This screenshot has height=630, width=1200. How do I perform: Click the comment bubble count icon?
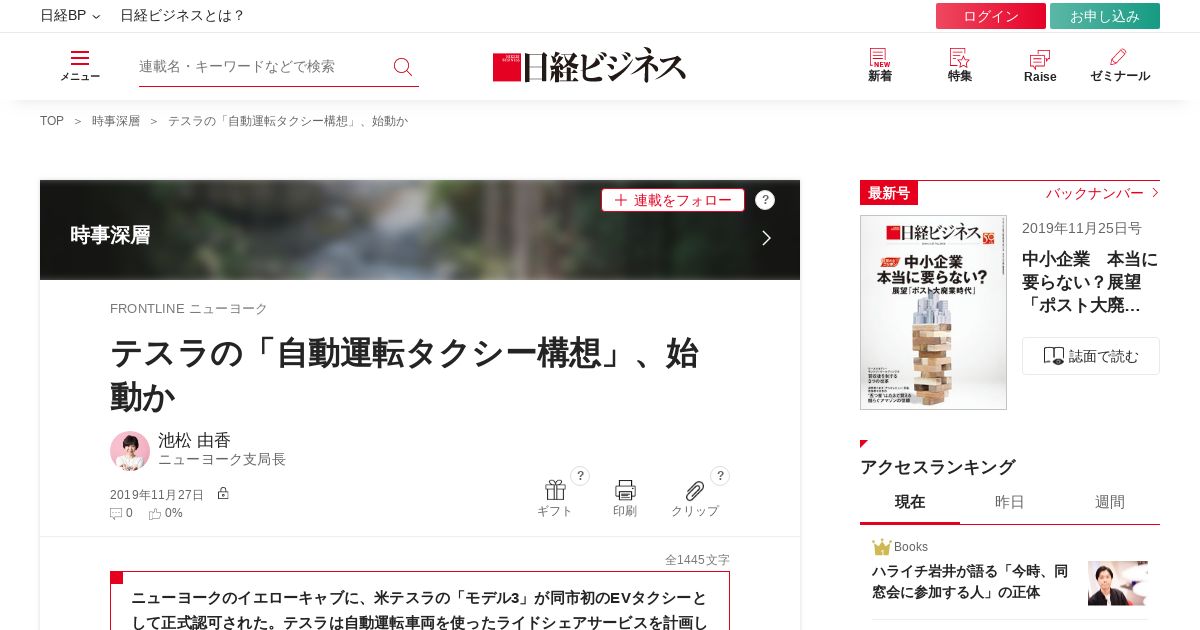116,513
